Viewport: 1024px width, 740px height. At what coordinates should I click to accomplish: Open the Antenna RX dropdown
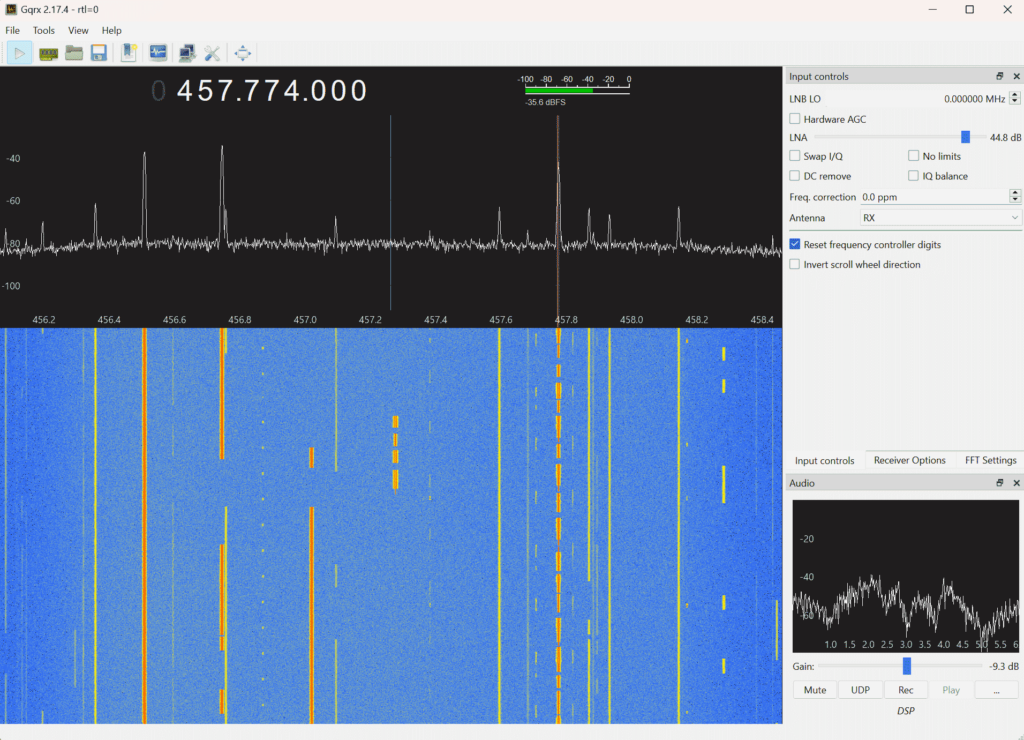pyautogui.click(x=940, y=217)
